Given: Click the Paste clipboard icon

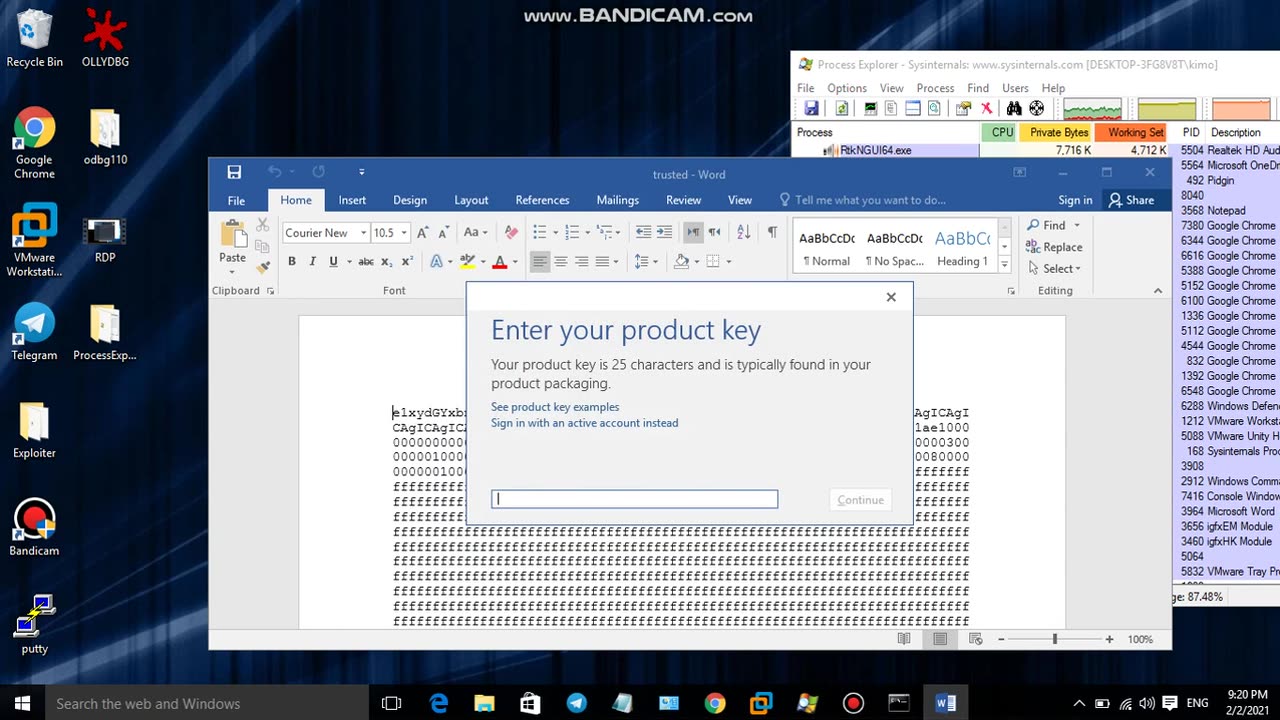Looking at the screenshot, I should 233,236.
